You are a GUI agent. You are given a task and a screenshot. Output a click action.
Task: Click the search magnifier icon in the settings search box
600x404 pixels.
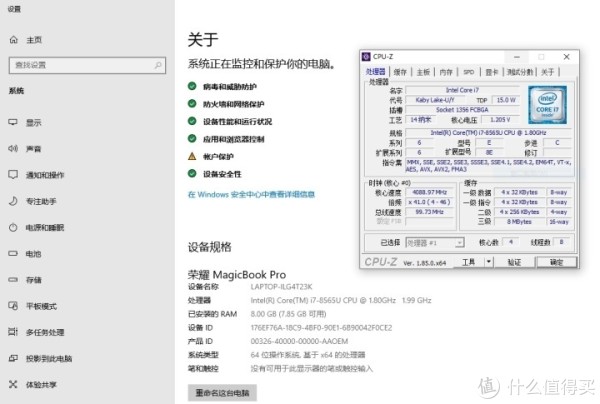point(158,65)
